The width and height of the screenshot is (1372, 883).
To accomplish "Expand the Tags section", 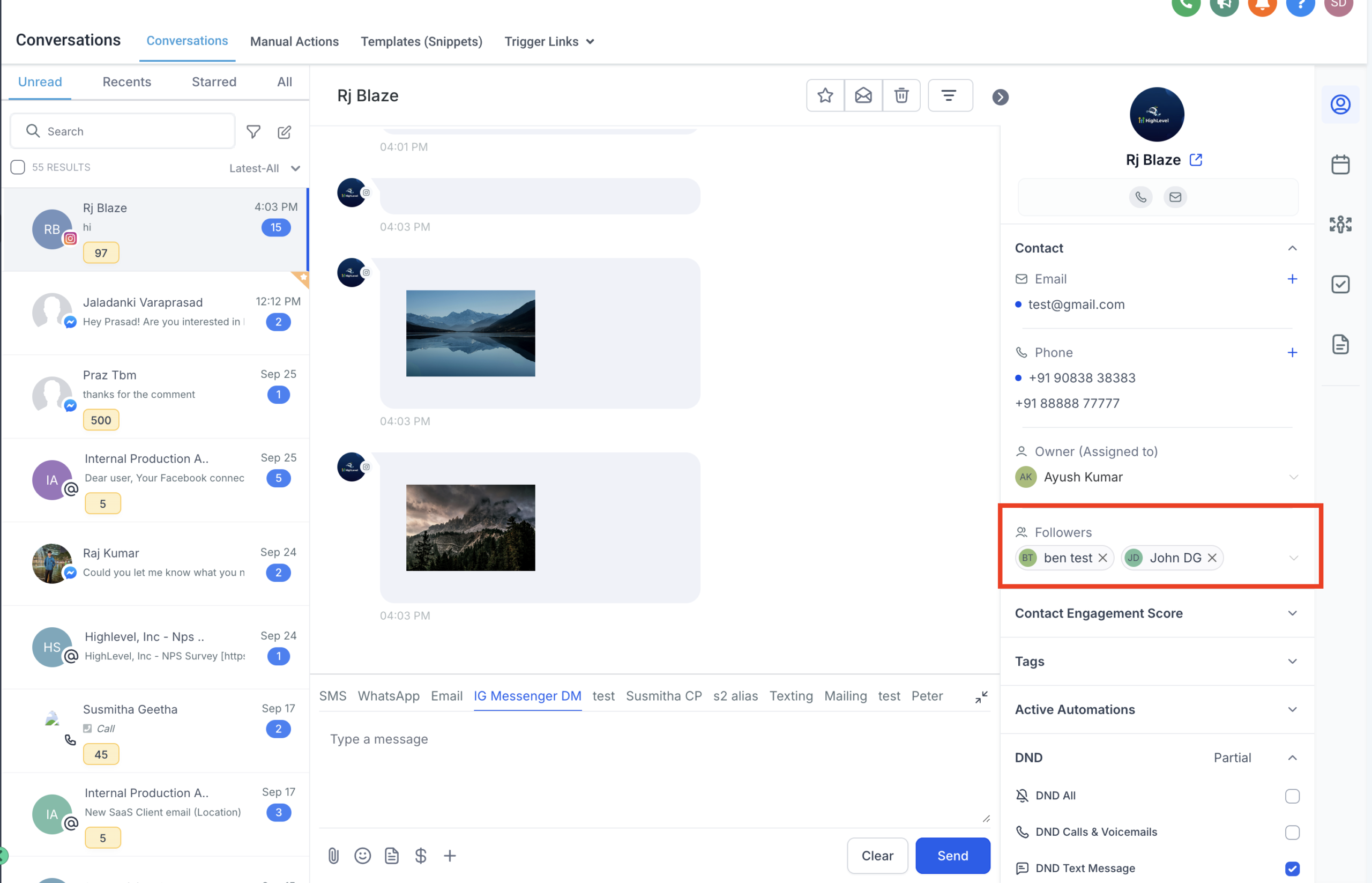I will [x=1292, y=661].
